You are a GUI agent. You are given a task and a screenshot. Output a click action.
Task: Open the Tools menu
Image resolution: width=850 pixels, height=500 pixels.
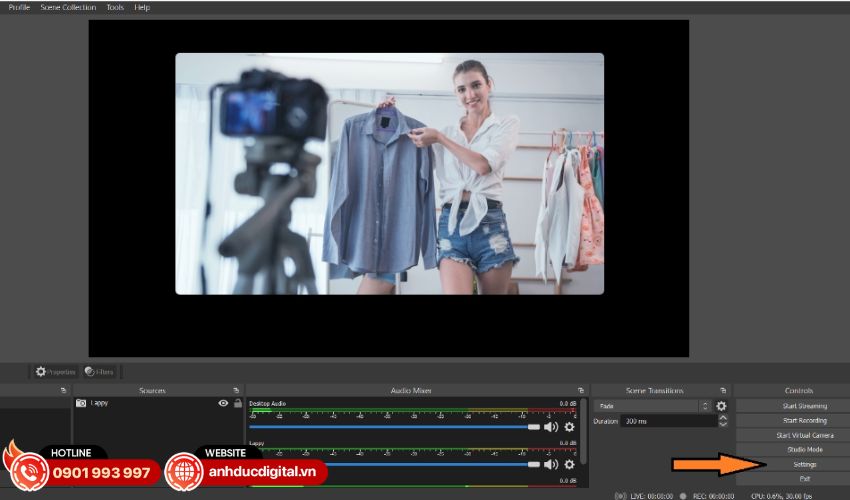point(115,7)
